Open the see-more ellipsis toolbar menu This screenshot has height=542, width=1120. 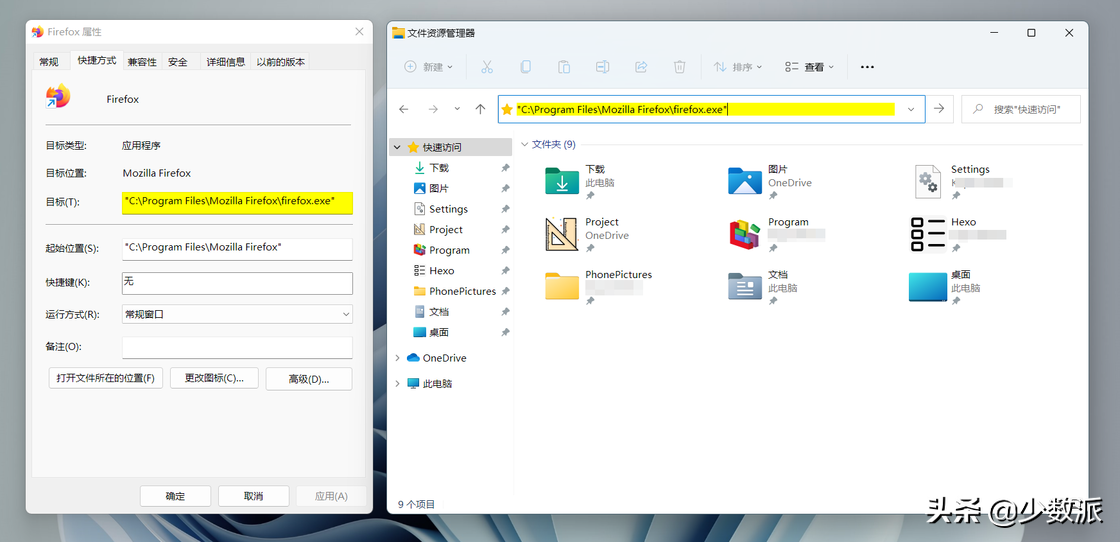(x=867, y=67)
